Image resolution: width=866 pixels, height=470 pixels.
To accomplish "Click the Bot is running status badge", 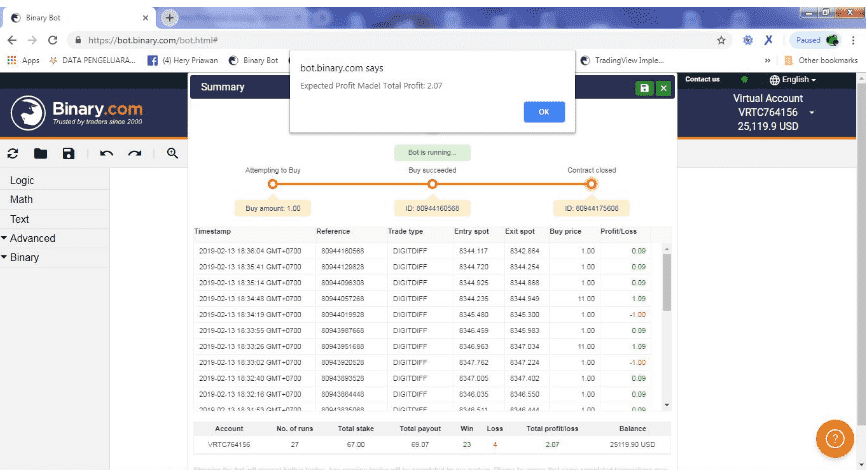I will coord(432,152).
